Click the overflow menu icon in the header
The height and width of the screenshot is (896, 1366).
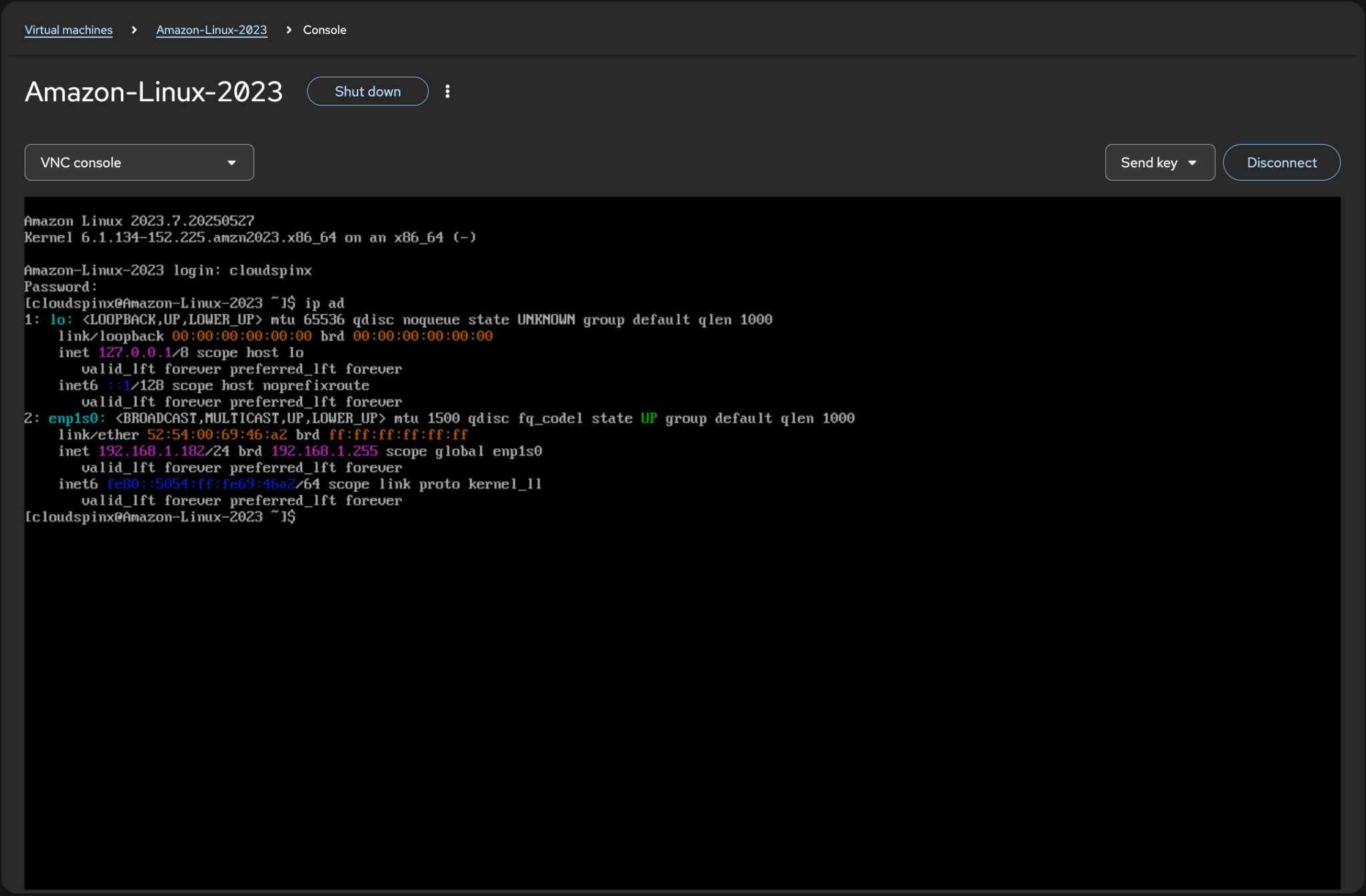pyautogui.click(x=447, y=91)
